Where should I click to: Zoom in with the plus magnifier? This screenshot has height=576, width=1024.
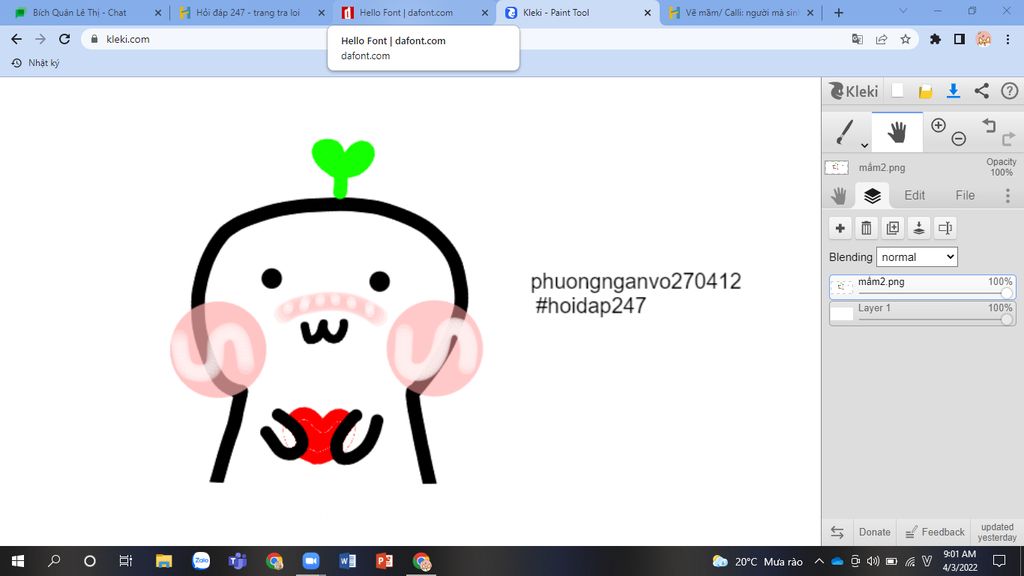[938, 125]
